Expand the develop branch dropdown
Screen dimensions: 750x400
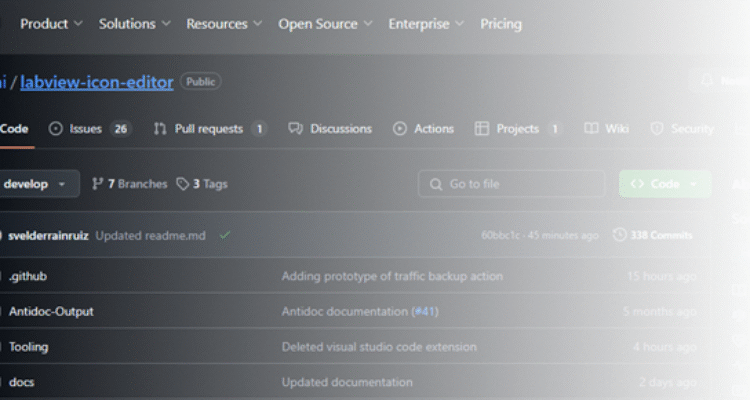pos(38,184)
